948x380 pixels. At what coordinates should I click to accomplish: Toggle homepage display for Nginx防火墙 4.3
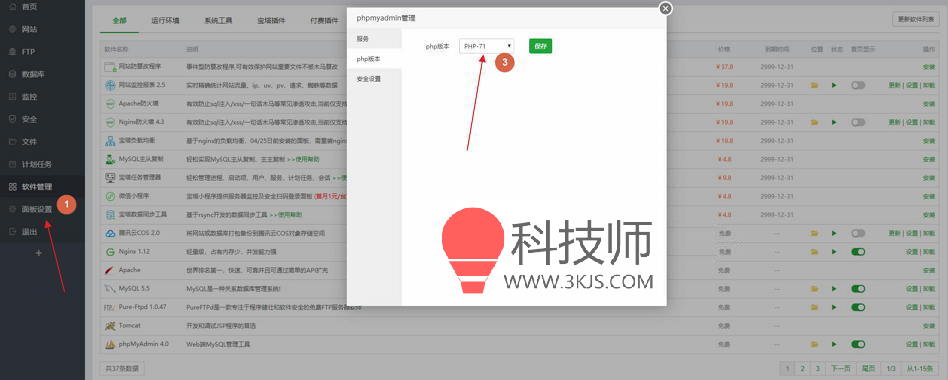tap(858, 122)
